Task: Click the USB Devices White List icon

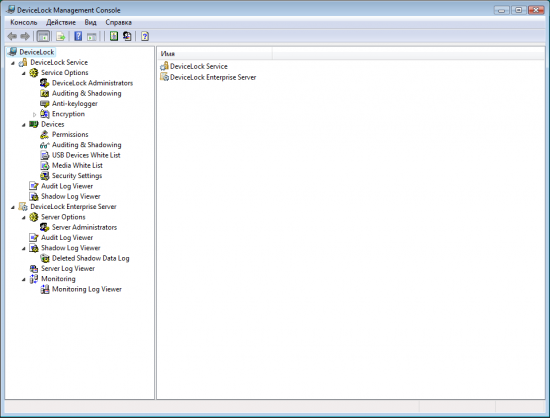Action: point(45,155)
